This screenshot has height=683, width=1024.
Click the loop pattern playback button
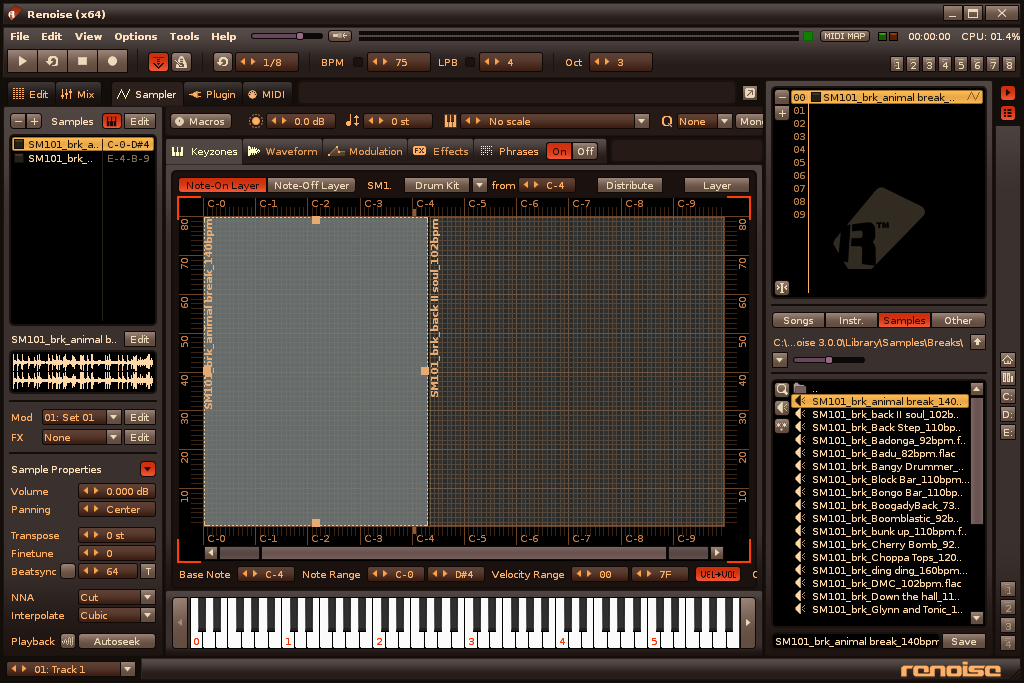52,61
